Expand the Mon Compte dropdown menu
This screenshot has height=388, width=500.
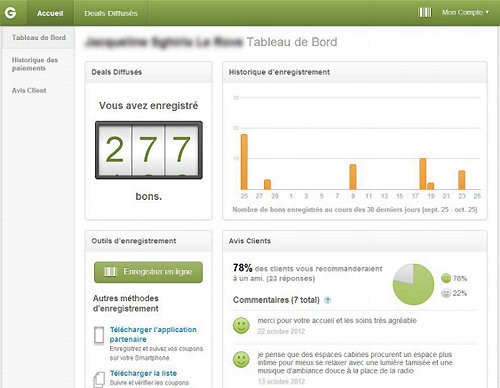coord(465,13)
